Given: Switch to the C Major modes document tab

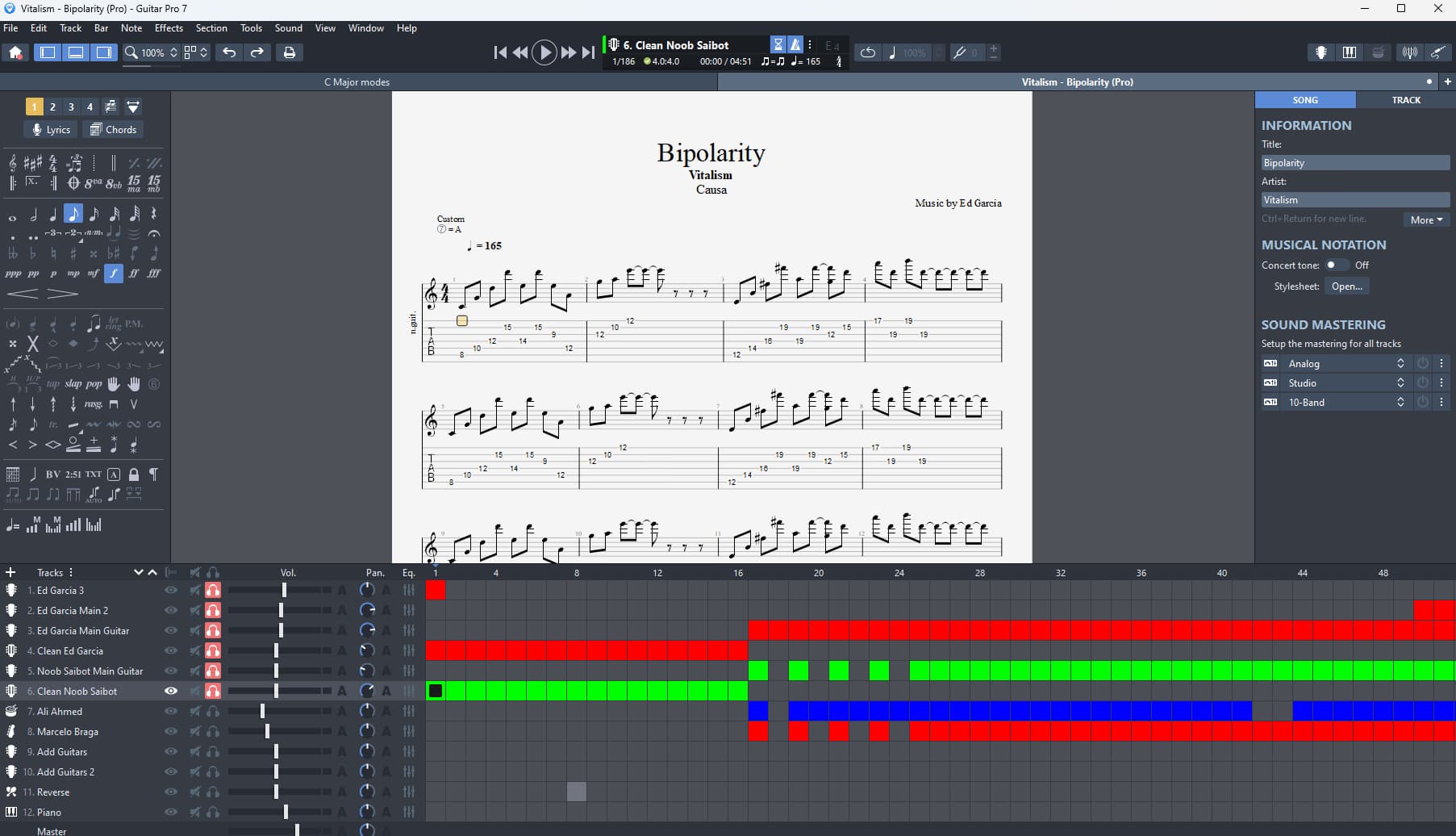Looking at the screenshot, I should click(357, 82).
